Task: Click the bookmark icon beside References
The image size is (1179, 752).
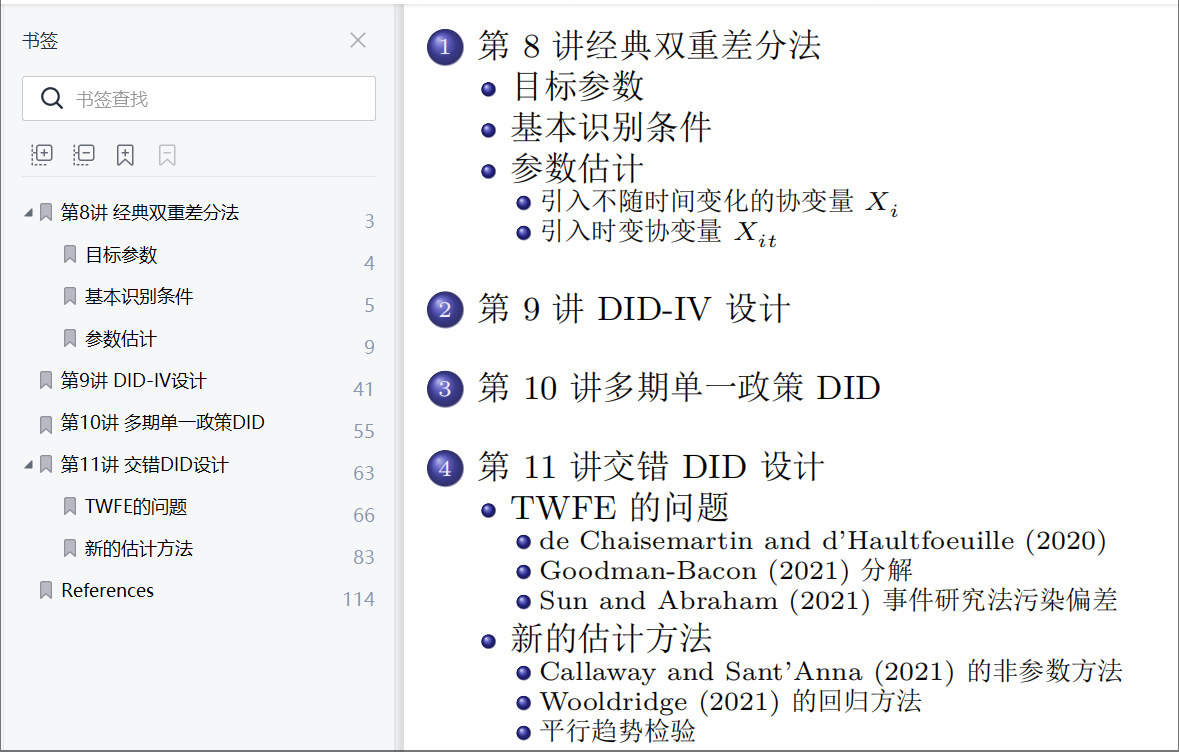Action: pos(46,590)
